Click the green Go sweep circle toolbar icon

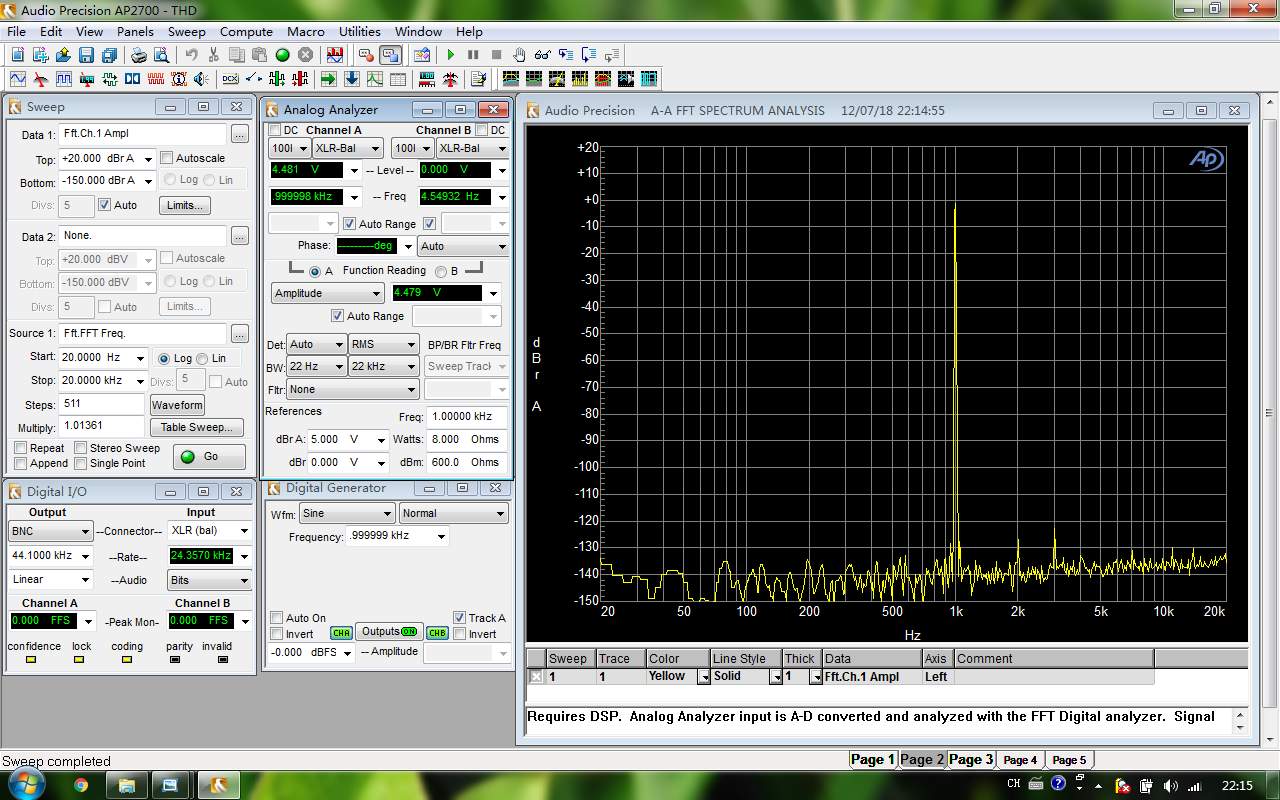282,55
